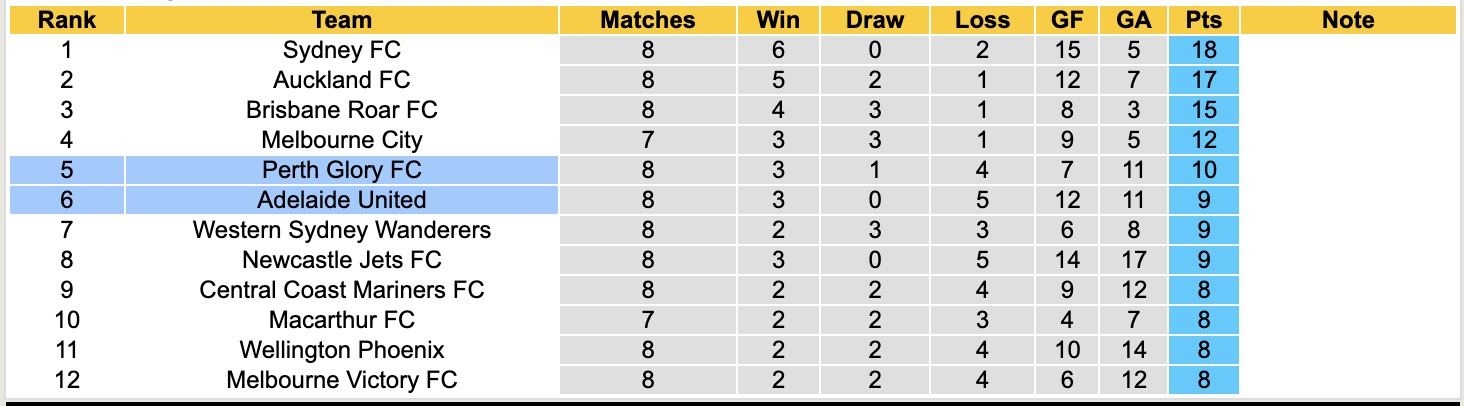Select the GA column header
This screenshot has width=1464, height=406.
point(1133,20)
